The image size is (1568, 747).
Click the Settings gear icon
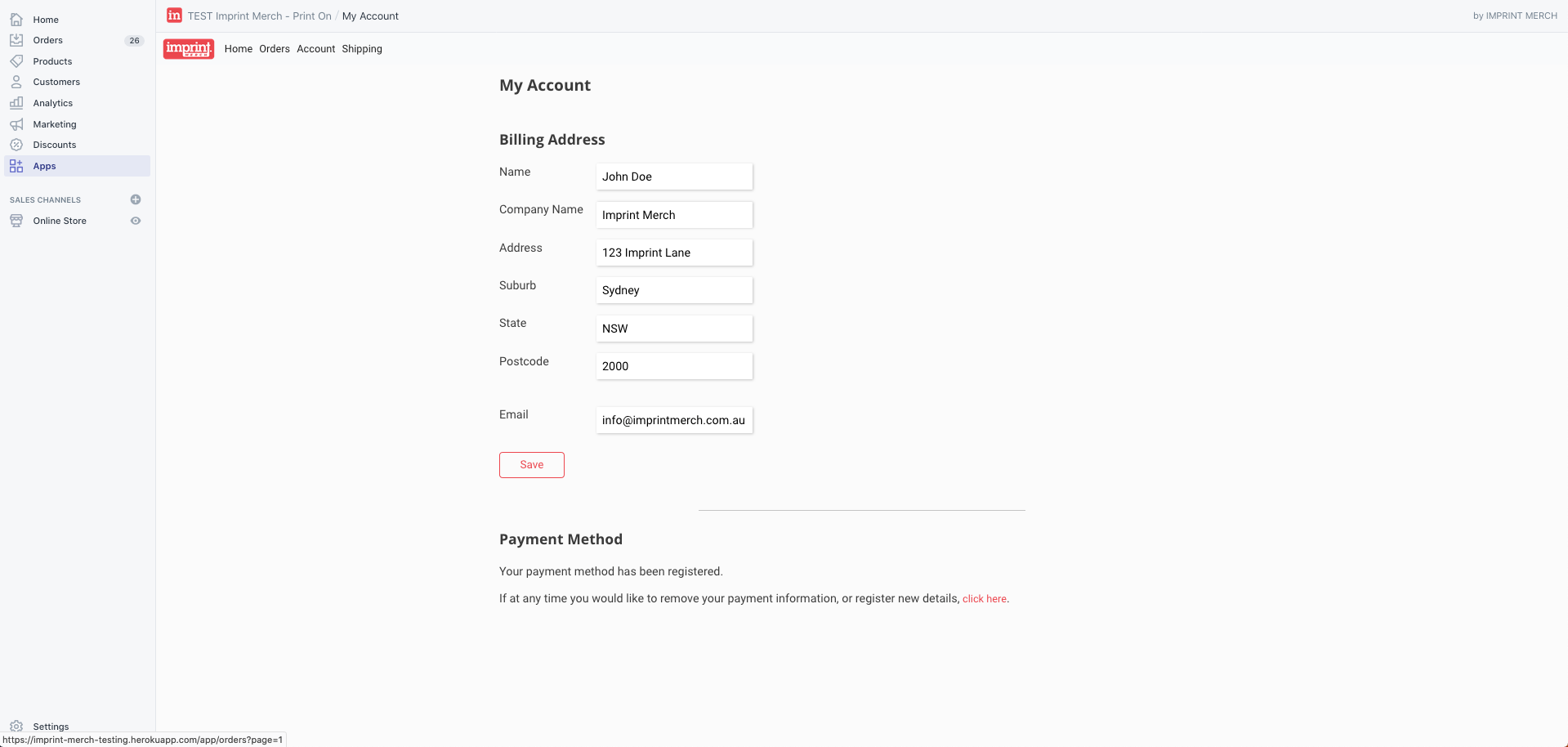tap(16, 726)
